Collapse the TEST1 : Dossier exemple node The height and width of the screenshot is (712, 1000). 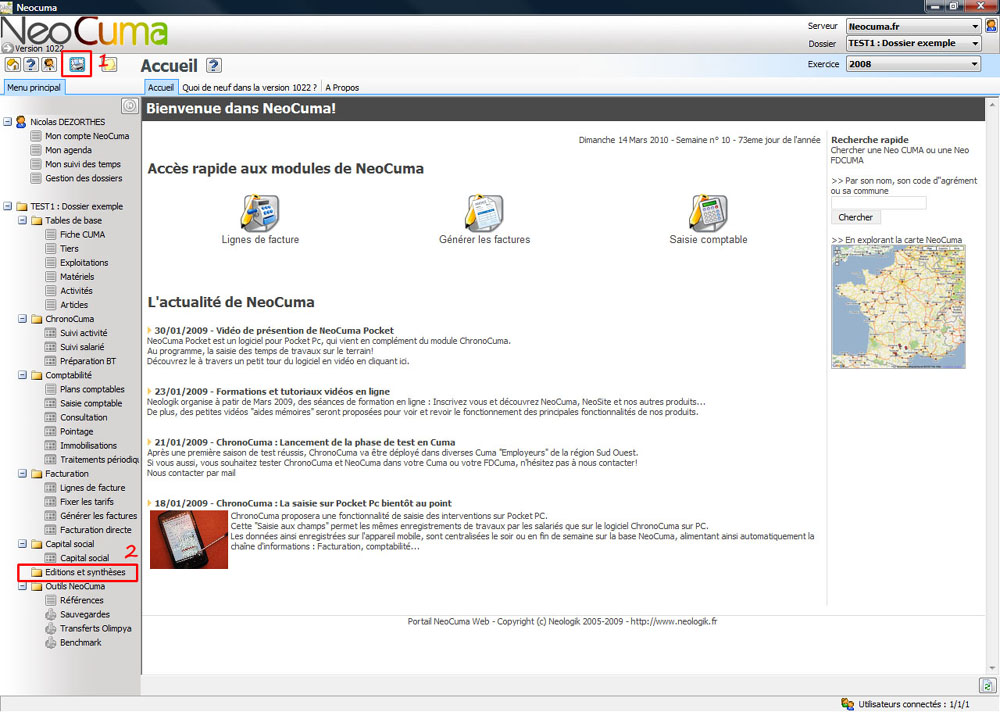coord(8,206)
